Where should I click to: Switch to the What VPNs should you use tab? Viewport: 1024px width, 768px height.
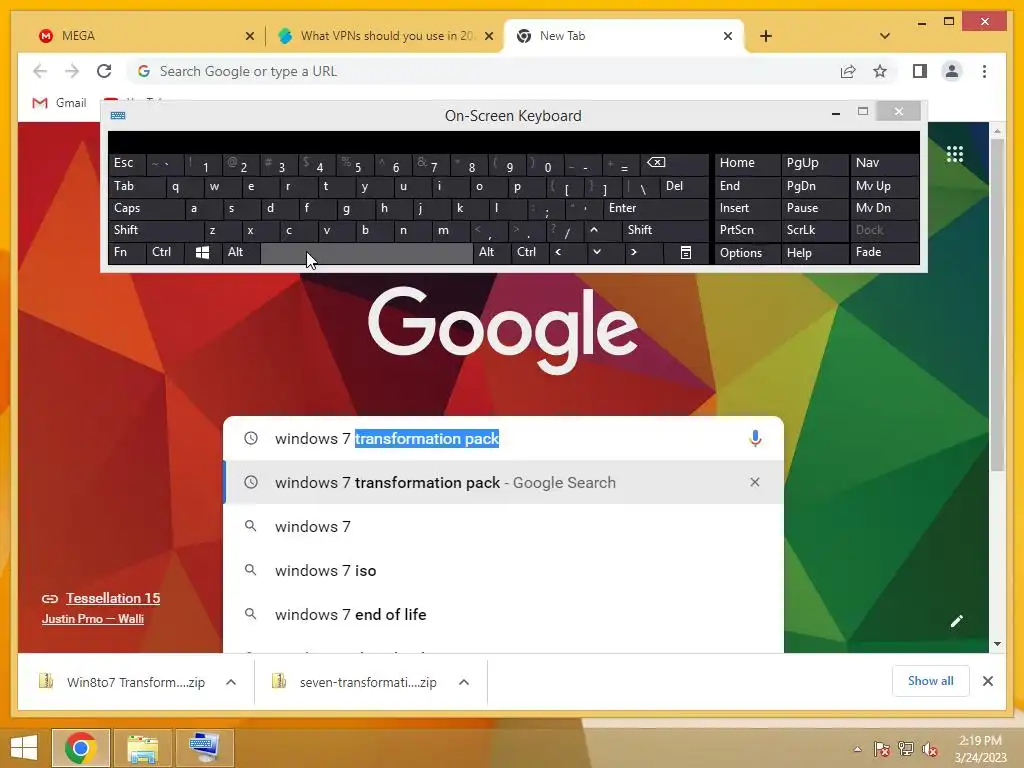point(385,36)
